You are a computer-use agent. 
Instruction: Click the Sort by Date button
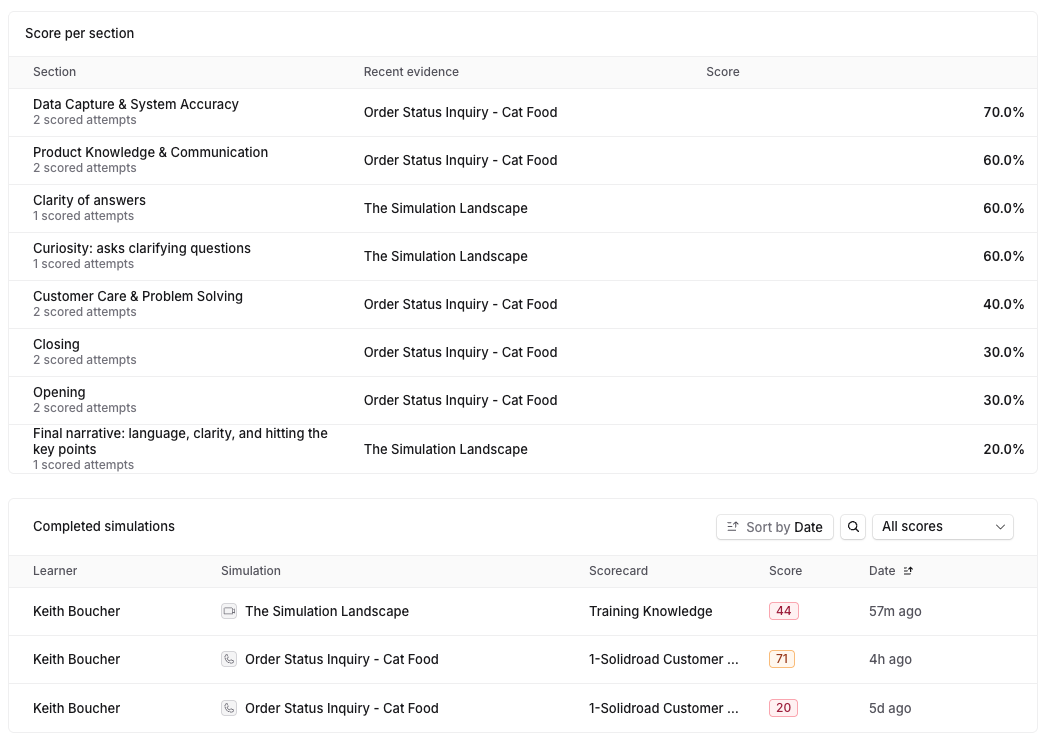(x=774, y=527)
